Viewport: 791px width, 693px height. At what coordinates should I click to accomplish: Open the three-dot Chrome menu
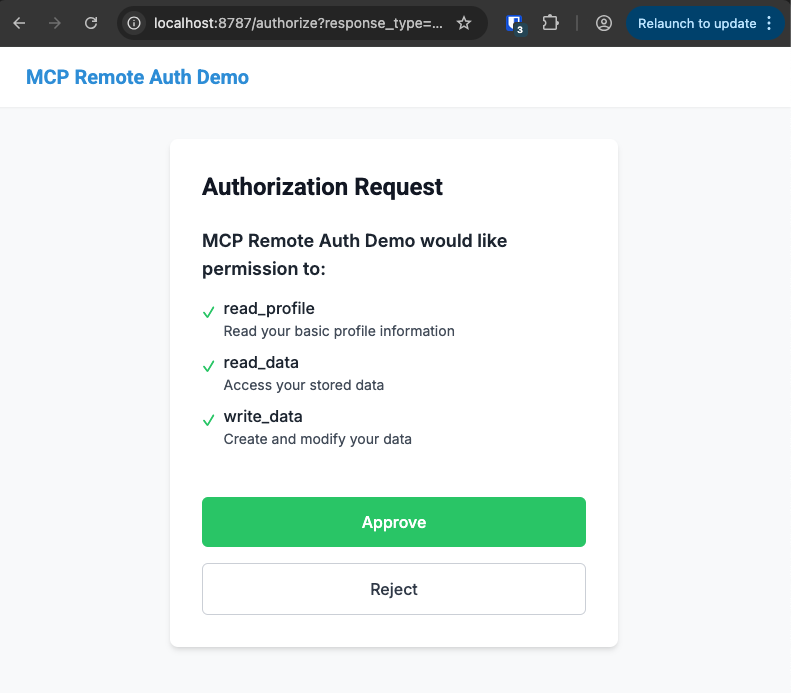[x=769, y=23]
